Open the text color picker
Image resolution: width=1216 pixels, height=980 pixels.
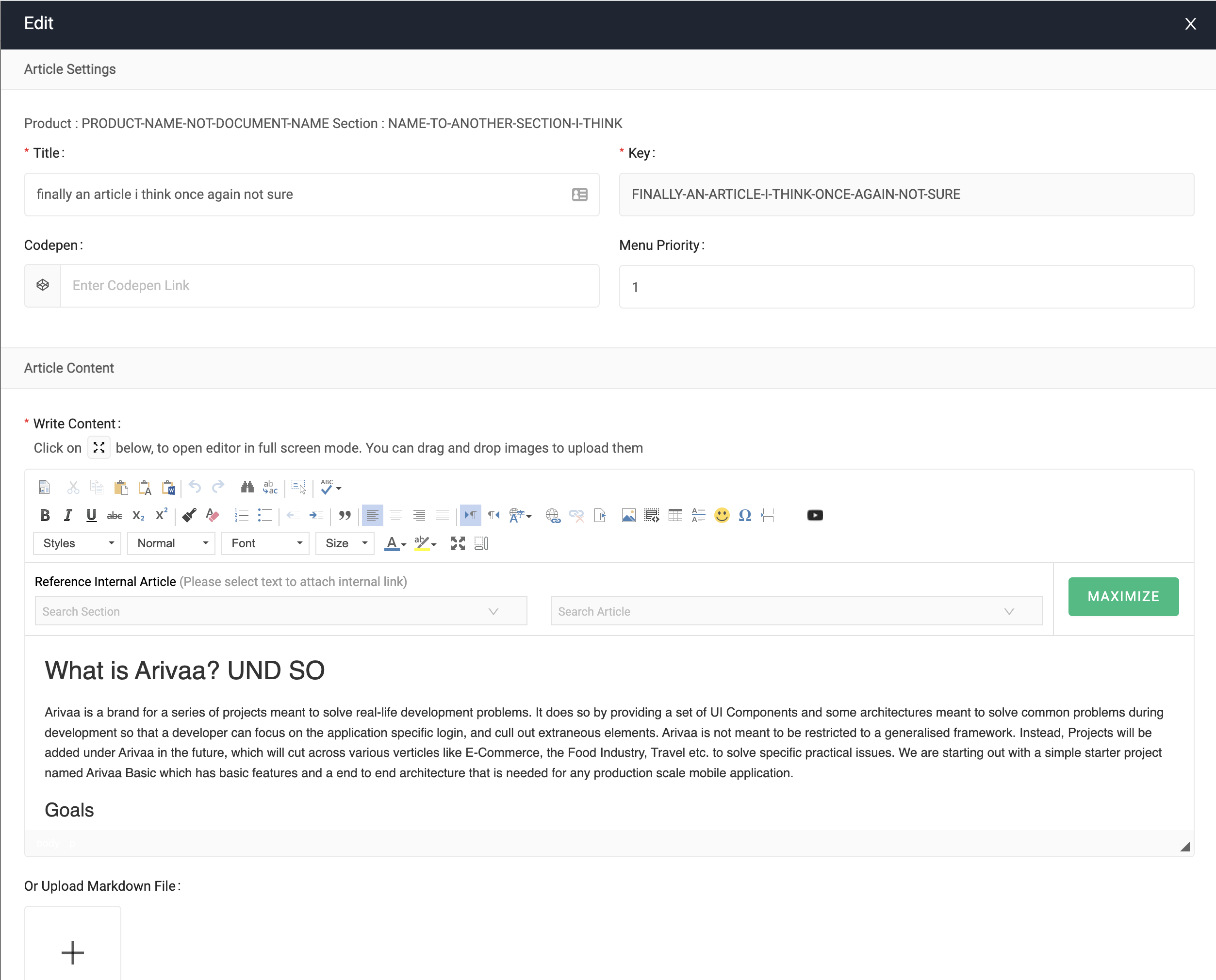(395, 543)
